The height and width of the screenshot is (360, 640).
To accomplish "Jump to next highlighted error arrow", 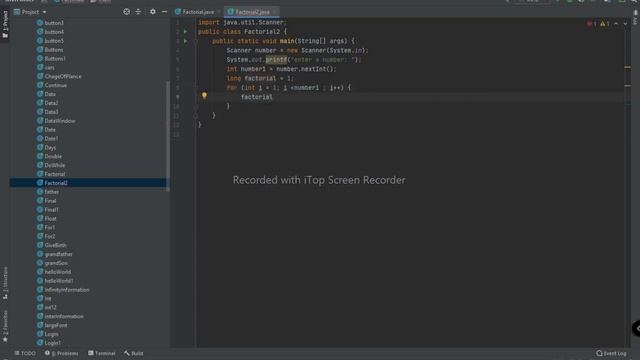I will click(x=625, y=24).
